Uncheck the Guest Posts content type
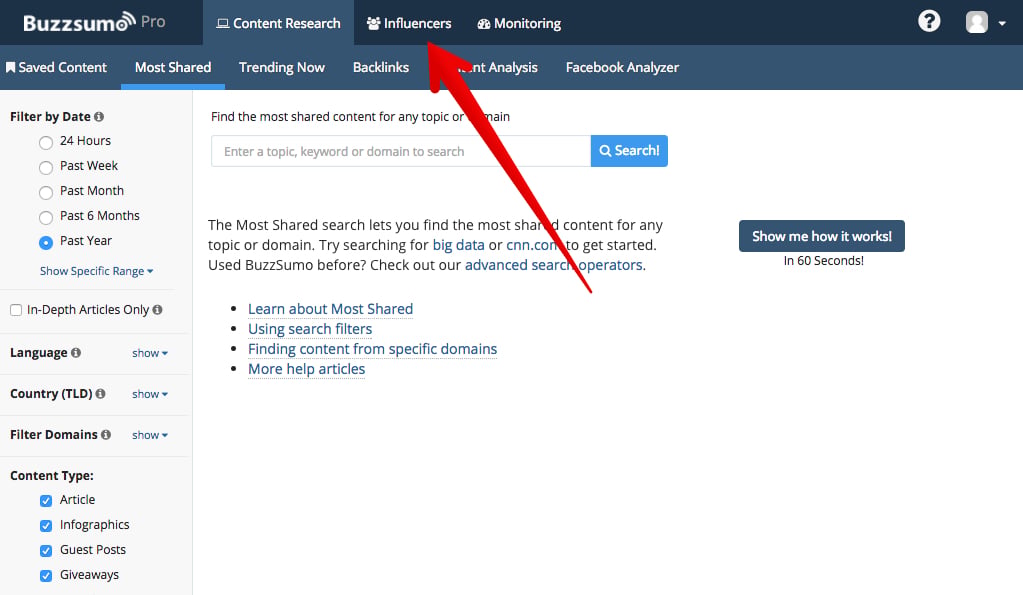Screen dimensions: 1023x595 pos(46,551)
